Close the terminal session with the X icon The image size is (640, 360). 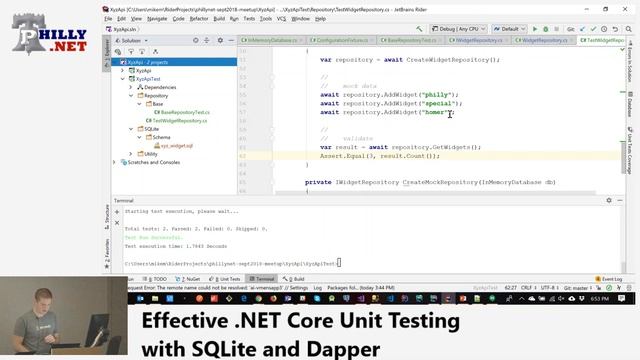[117, 222]
